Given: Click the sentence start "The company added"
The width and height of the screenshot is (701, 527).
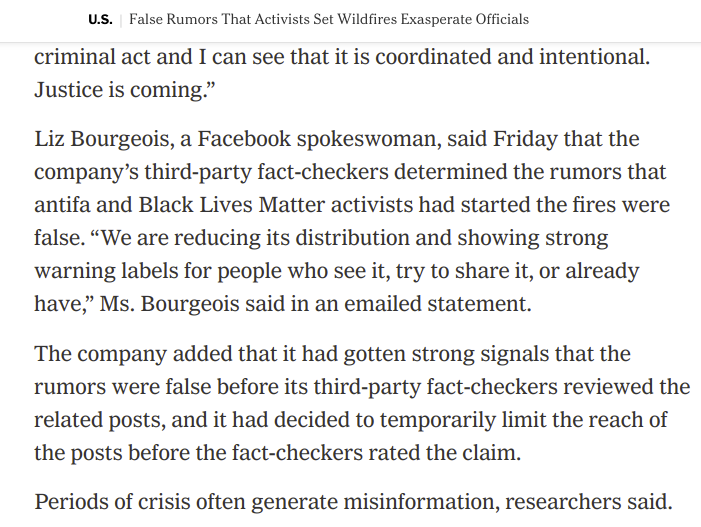Looking at the screenshot, I should pyautogui.click(x=133, y=354).
